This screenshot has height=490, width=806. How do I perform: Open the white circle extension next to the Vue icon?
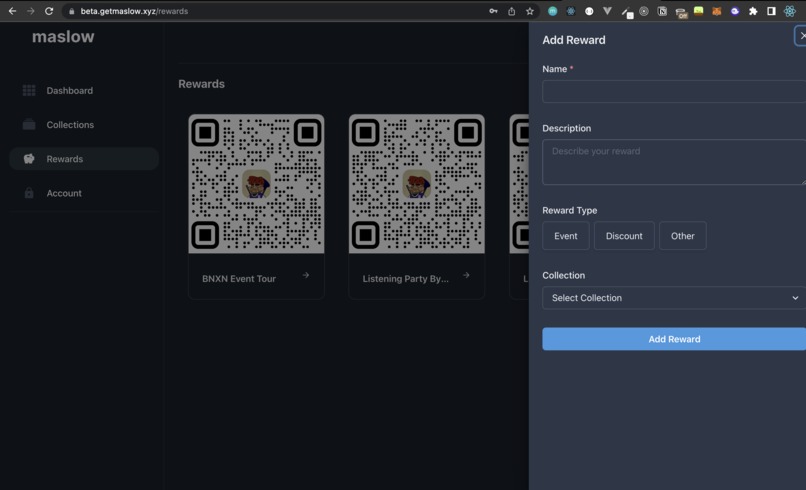[x=589, y=11]
